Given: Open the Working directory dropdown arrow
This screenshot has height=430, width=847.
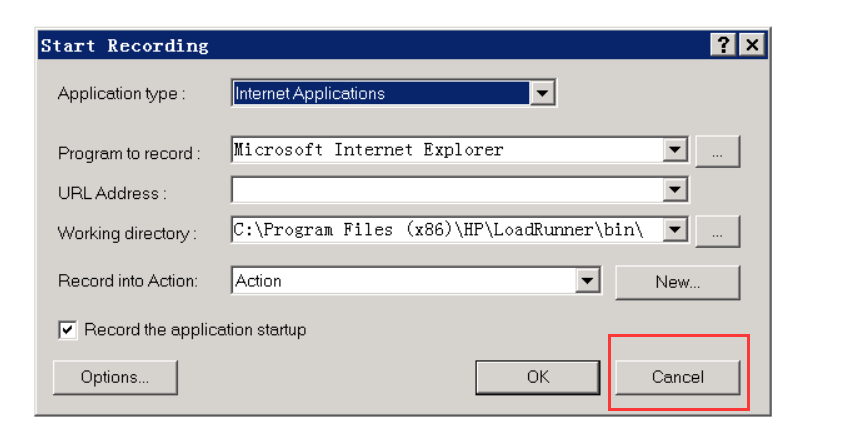Looking at the screenshot, I should point(676,230).
